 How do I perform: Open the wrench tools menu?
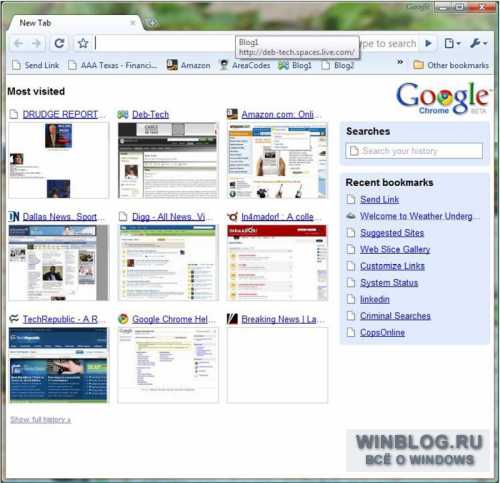[479, 43]
